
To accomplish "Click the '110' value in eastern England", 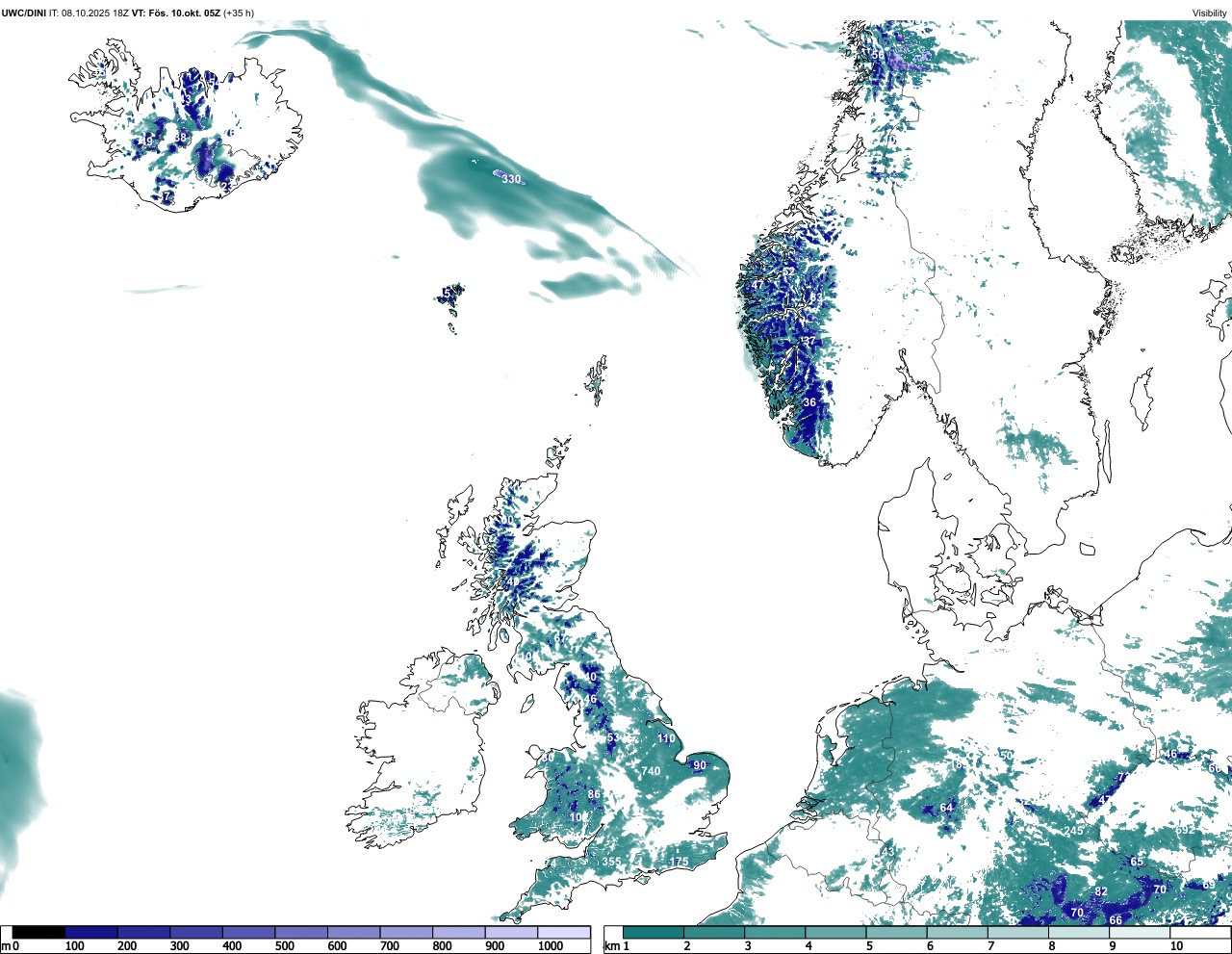I will click(x=666, y=738).
